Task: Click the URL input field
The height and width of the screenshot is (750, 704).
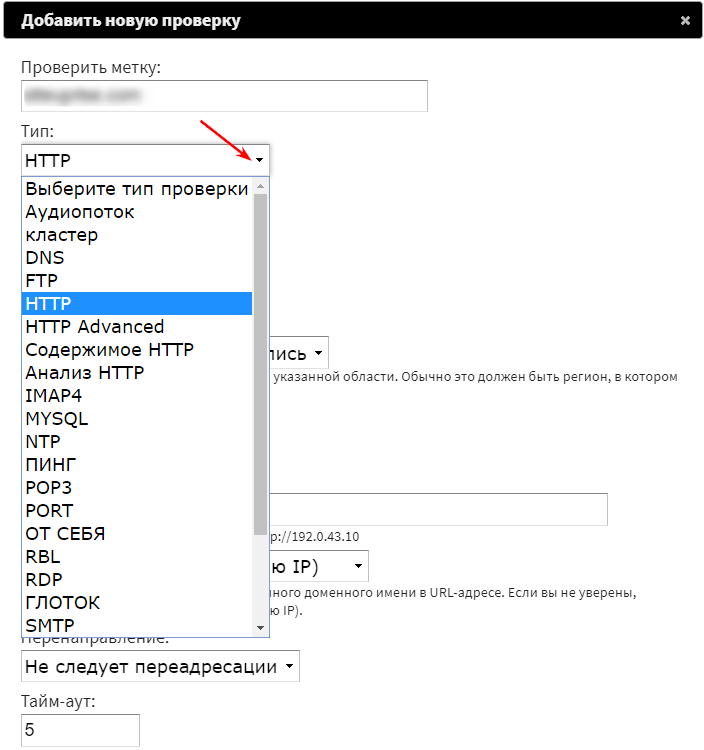Action: [x=439, y=509]
